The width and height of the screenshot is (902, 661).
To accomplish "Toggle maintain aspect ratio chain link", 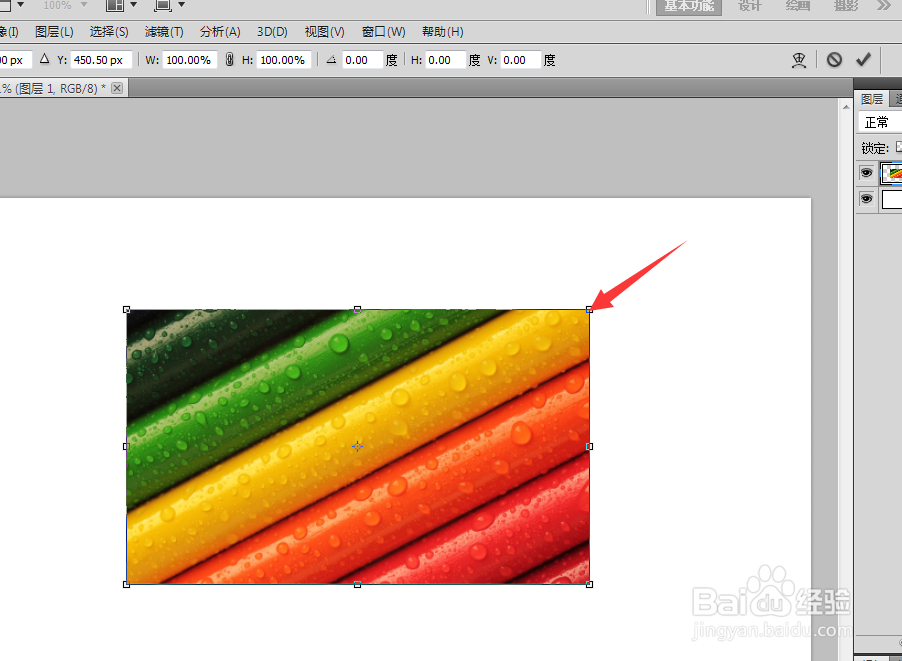I will [x=230, y=60].
